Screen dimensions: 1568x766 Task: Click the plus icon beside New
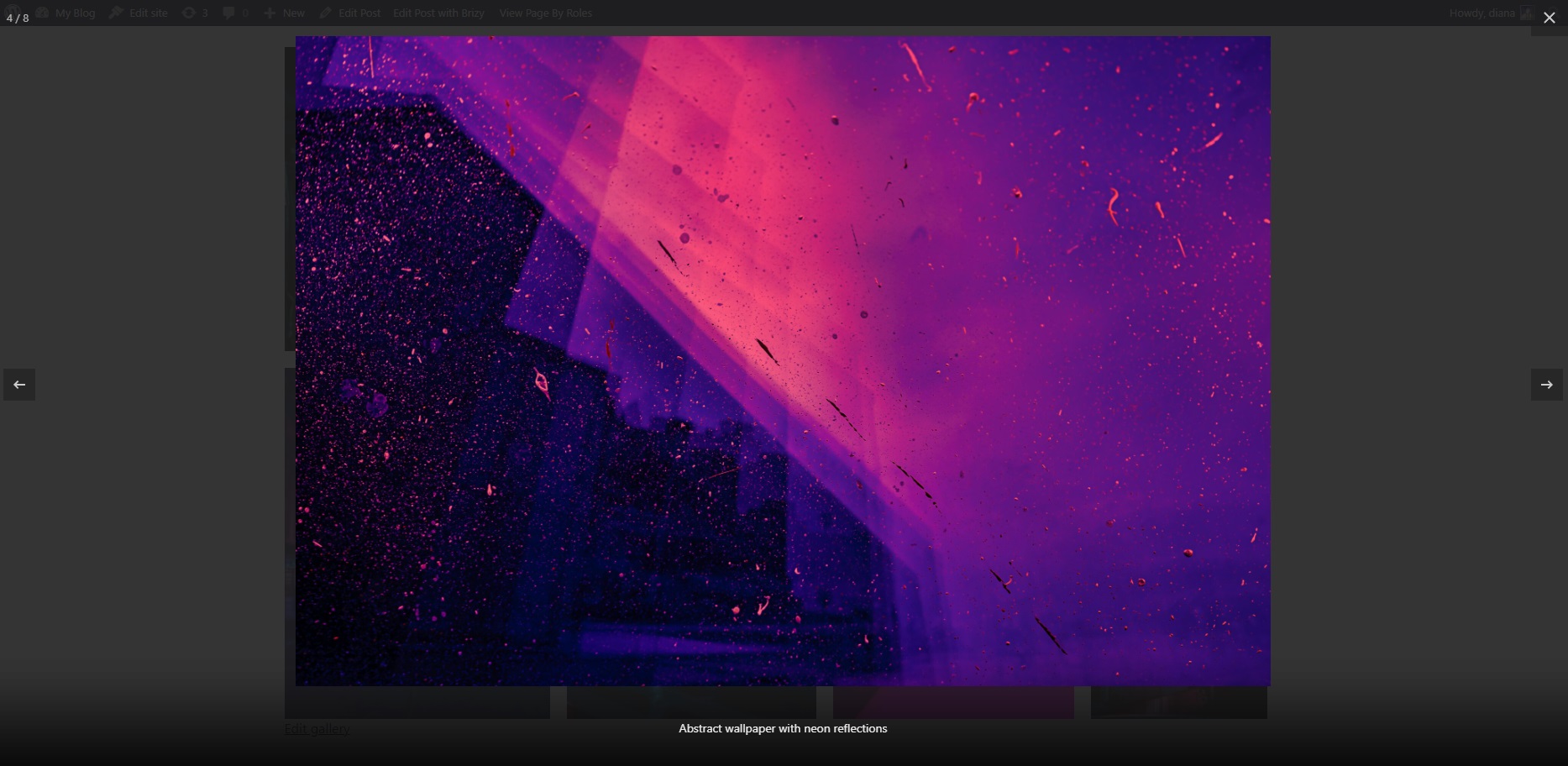click(x=270, y=13)
